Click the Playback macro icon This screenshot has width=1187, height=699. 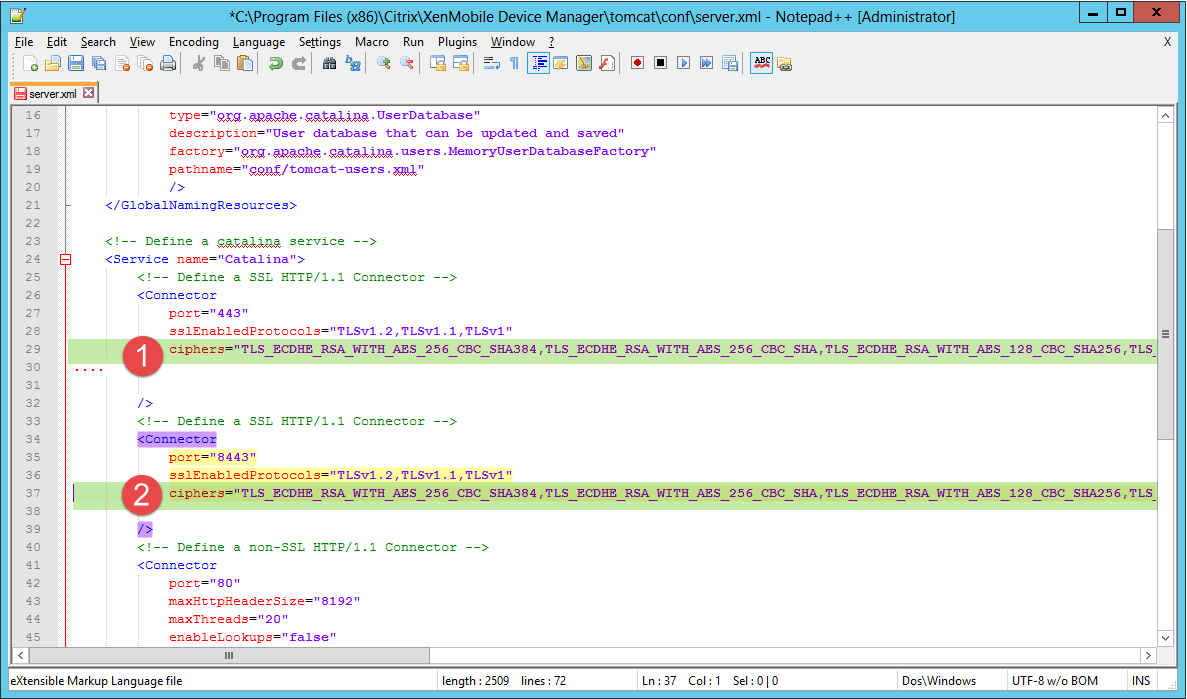click(684, 64)
